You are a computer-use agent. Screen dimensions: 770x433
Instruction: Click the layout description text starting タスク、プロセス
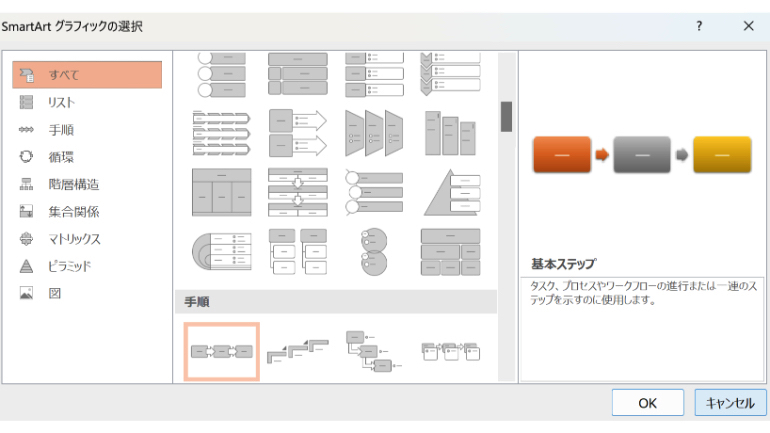point(643,293)
